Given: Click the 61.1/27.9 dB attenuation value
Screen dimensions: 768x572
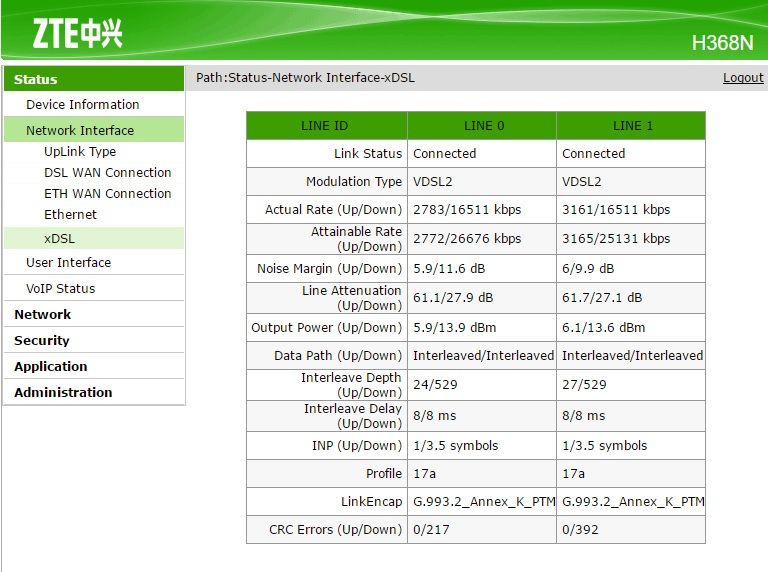Looking at the screenshot, I should point(453,298).
